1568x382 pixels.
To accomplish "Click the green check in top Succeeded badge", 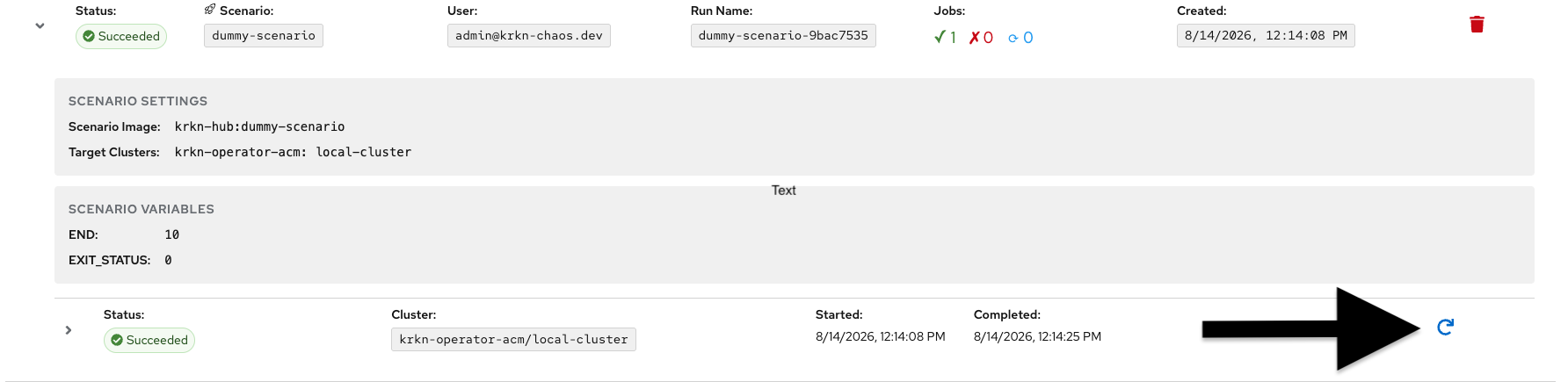I will click(89, 36).
